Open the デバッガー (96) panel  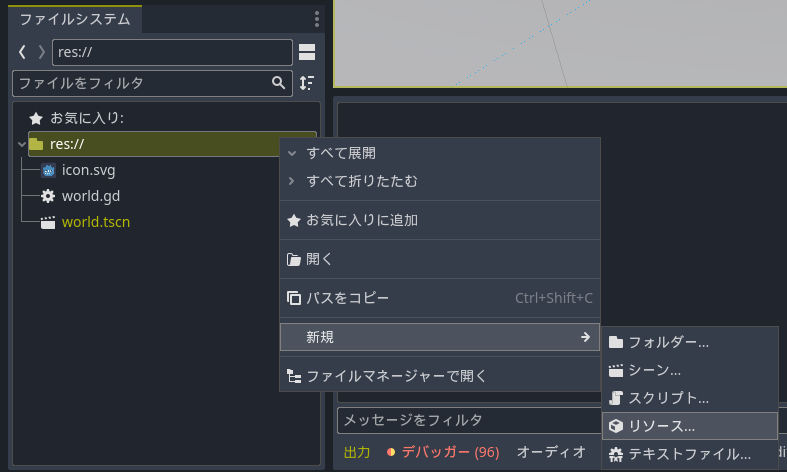tap(444, 452)
